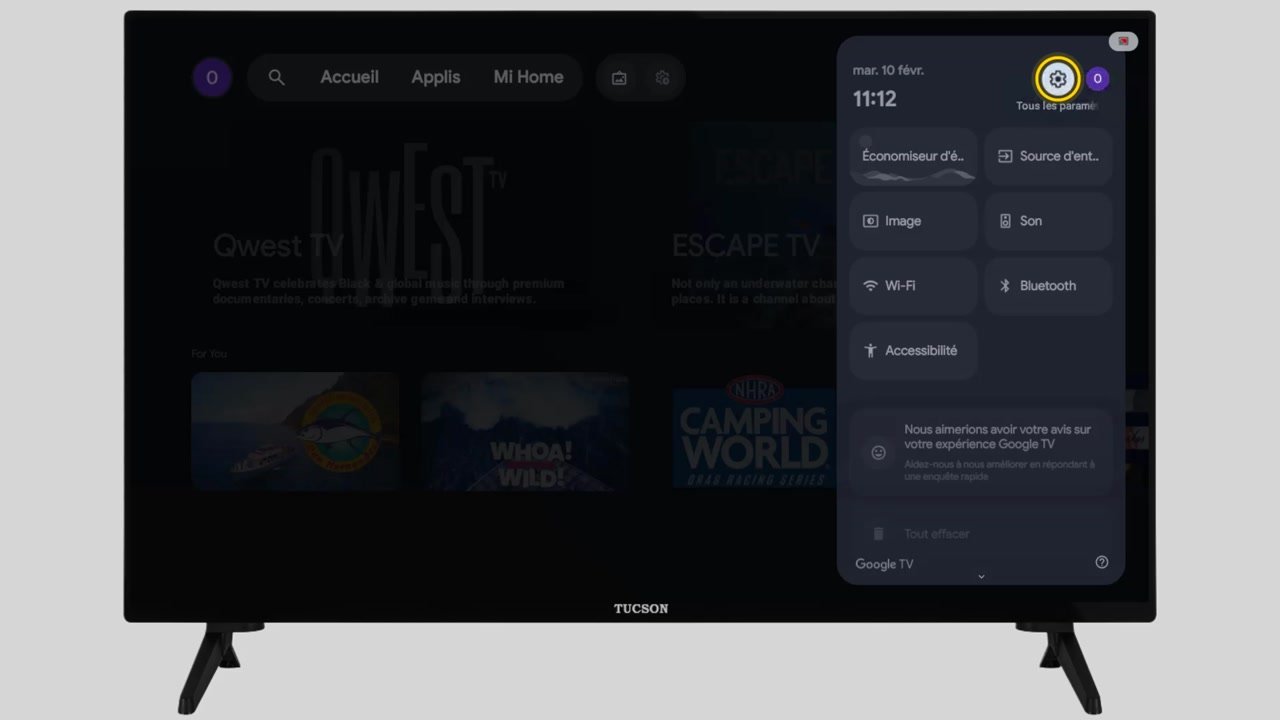
Task: Open the profile avatar on the home bar
Action: pyautogui.click(x=212, y=77)
